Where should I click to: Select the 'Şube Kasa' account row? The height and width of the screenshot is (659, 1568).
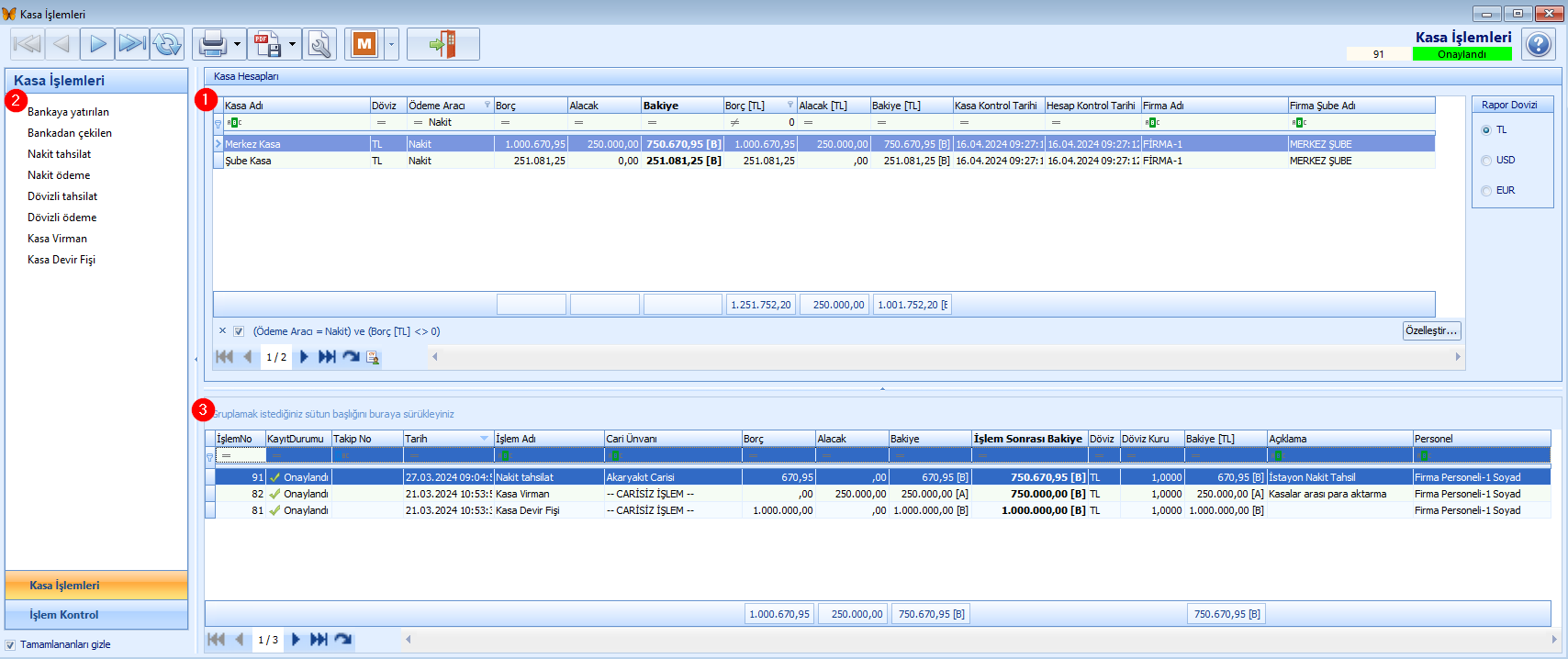click(824, 161)
